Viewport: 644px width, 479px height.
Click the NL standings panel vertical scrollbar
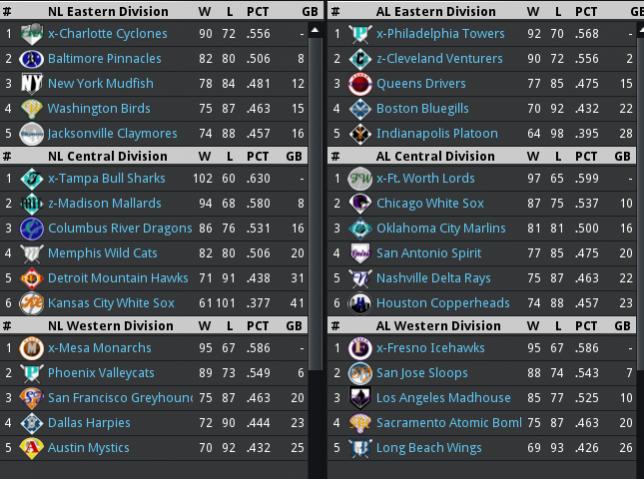tap(315, 240)
